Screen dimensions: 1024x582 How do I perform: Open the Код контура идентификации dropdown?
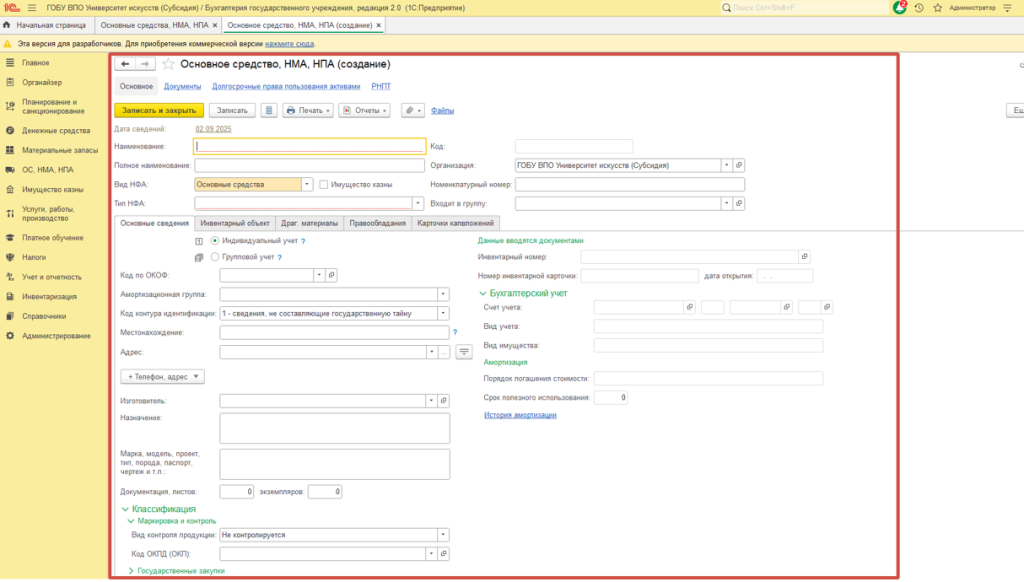tap(443, 313)
